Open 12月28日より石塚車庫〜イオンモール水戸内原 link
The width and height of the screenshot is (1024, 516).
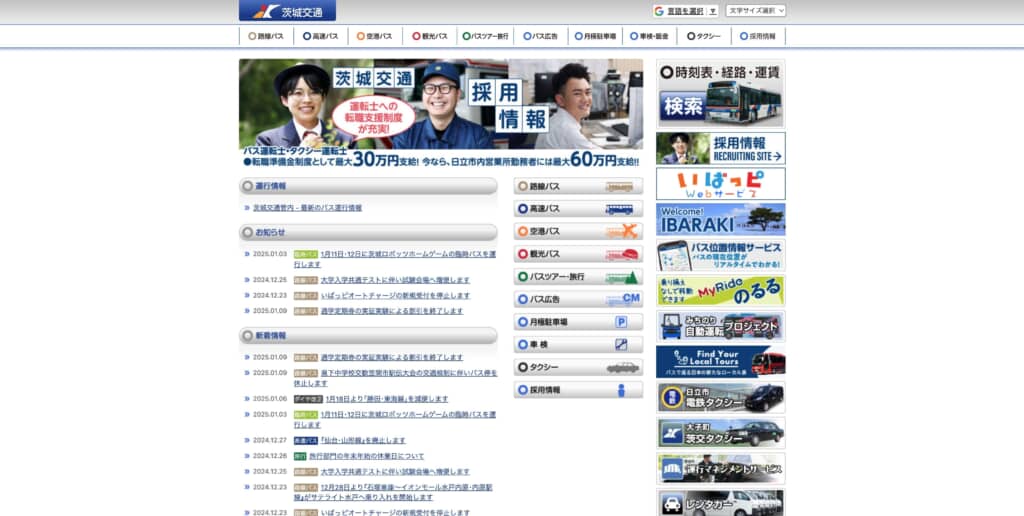[x=393, y=492]
